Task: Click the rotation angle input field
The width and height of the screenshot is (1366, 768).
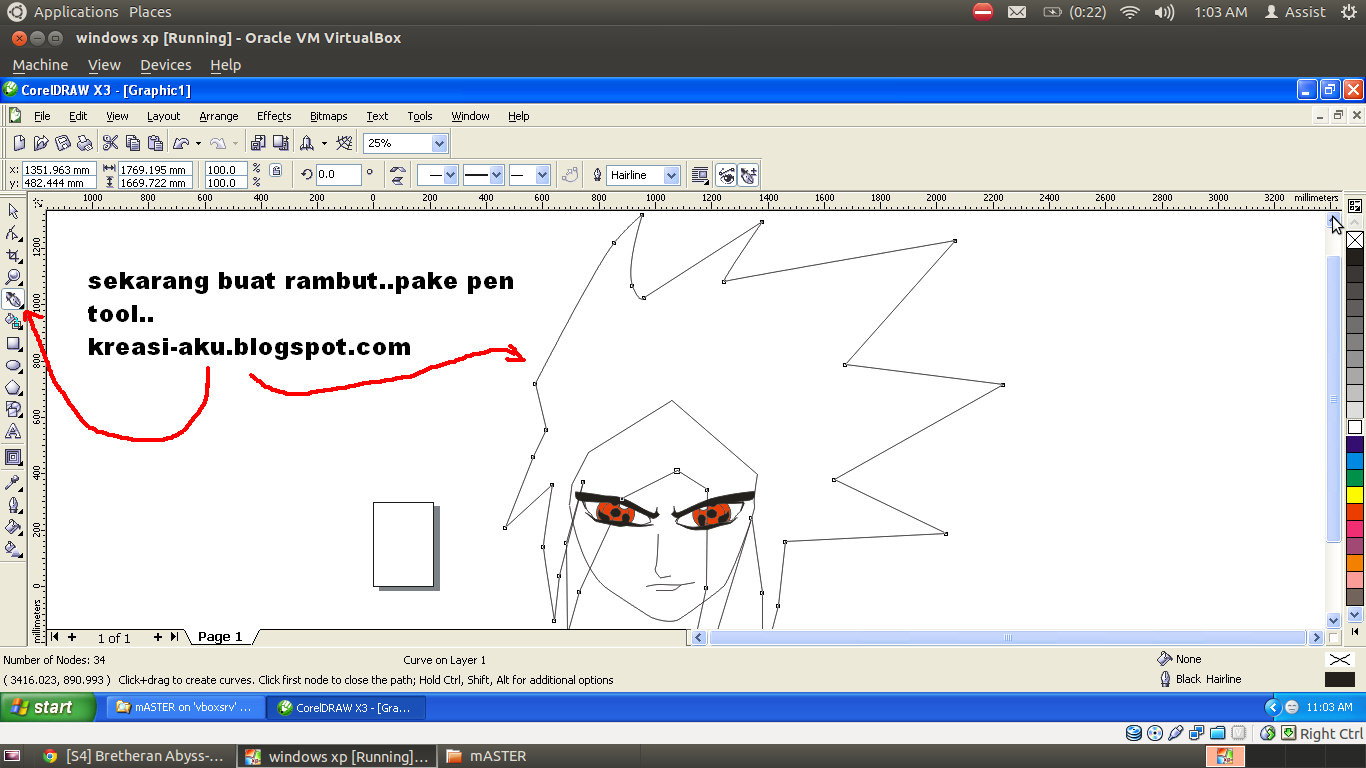Action: coord(339,175)
